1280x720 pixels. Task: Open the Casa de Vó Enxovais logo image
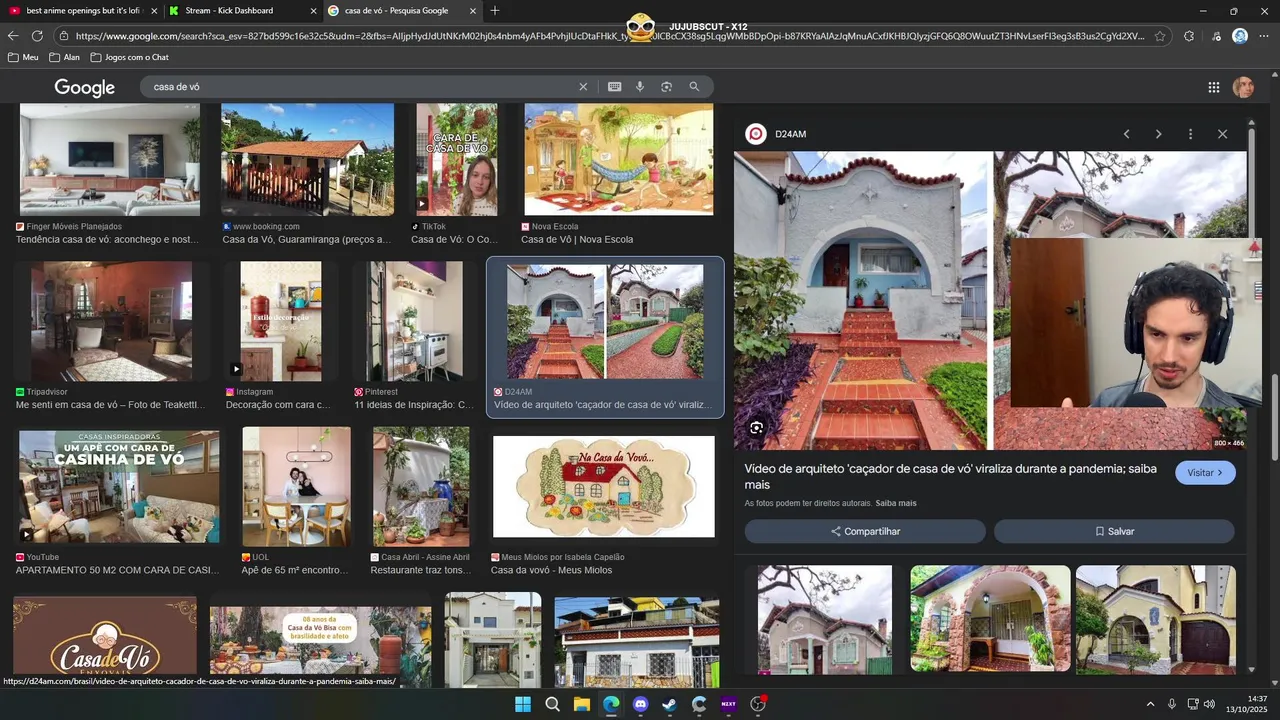105,640
